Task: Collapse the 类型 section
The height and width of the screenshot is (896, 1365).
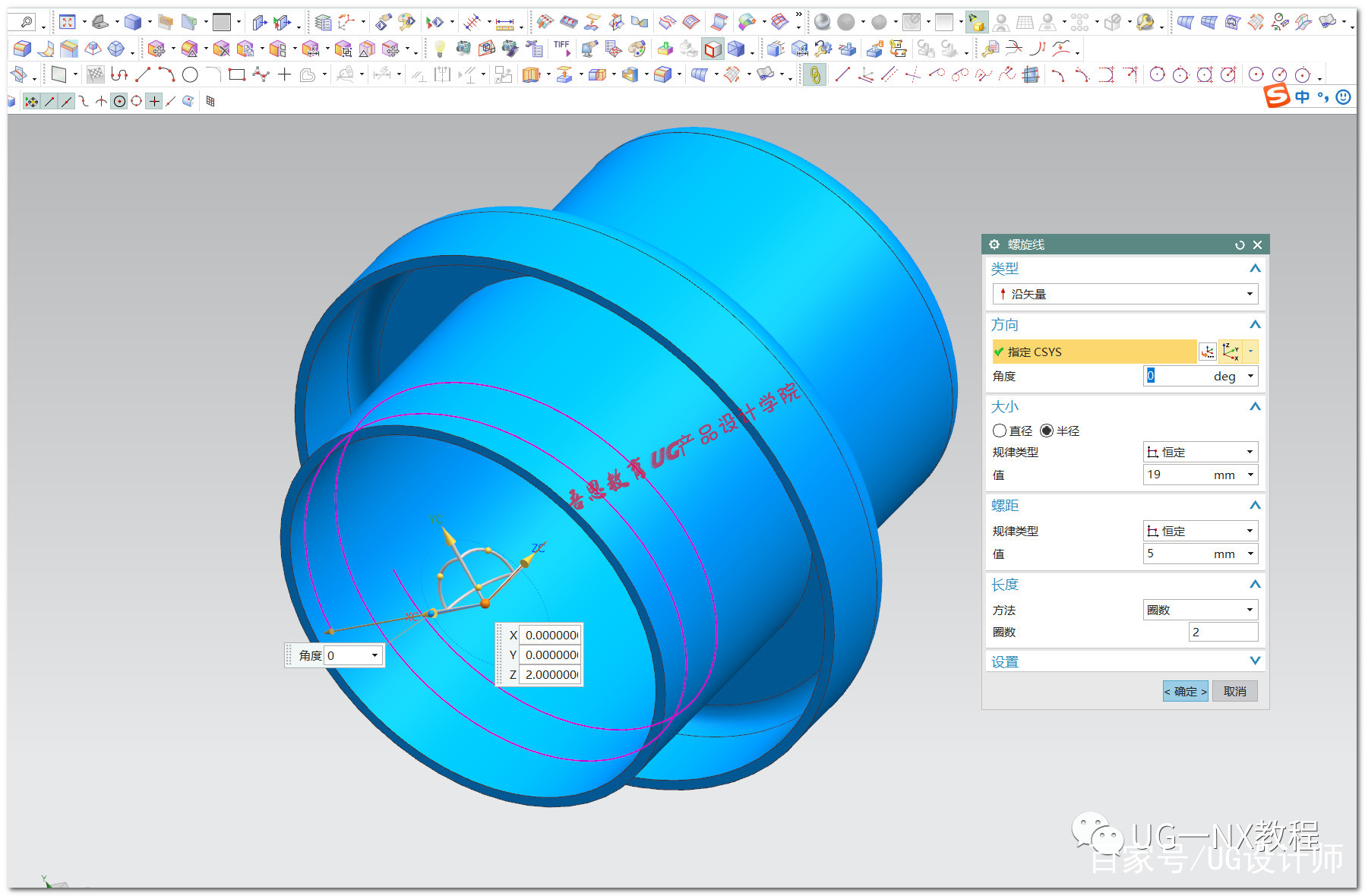Action: tap(1255, 268)
